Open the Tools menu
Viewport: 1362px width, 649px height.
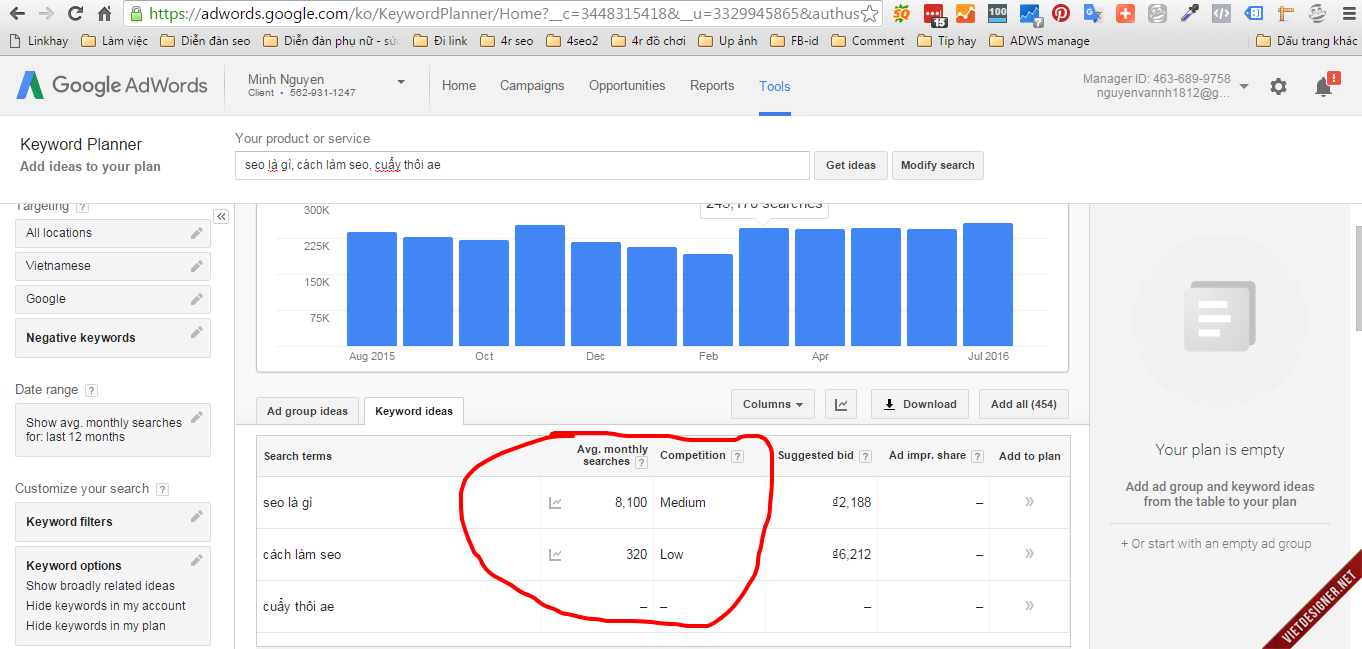coord(775,86)
